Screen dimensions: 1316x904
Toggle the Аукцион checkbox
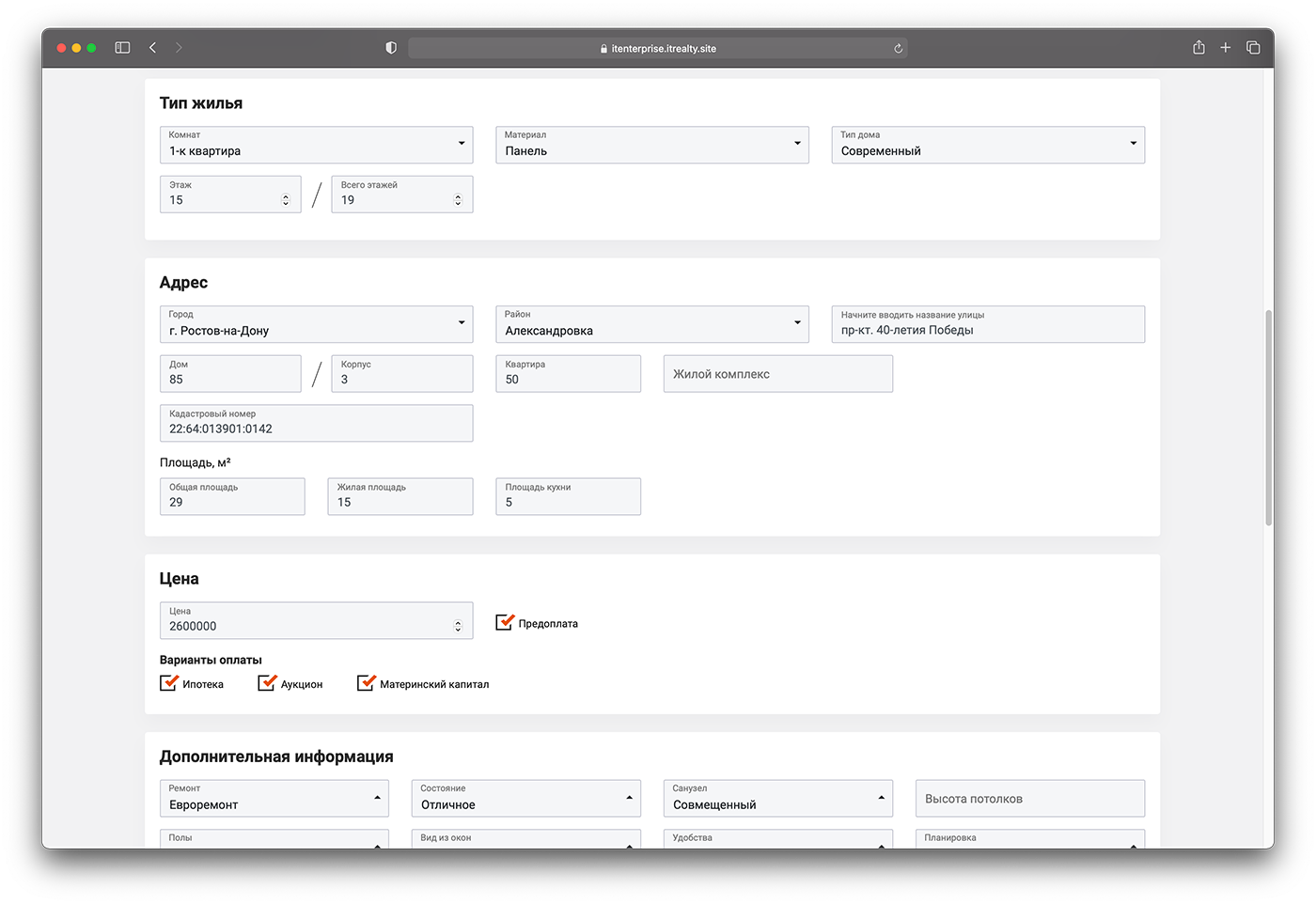click(x=267, y=683)
